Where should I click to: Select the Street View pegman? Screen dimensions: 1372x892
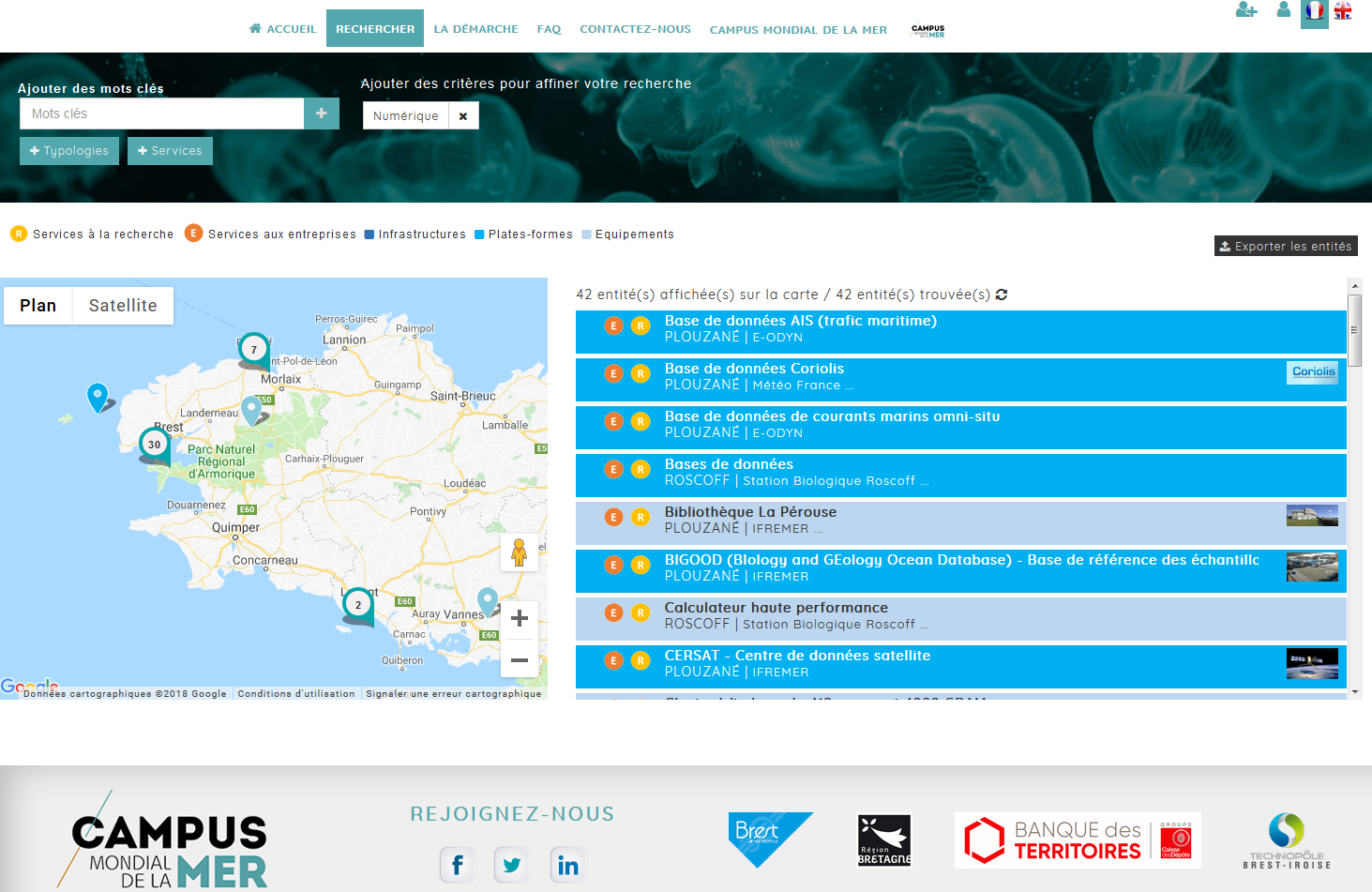coord(520,552)
